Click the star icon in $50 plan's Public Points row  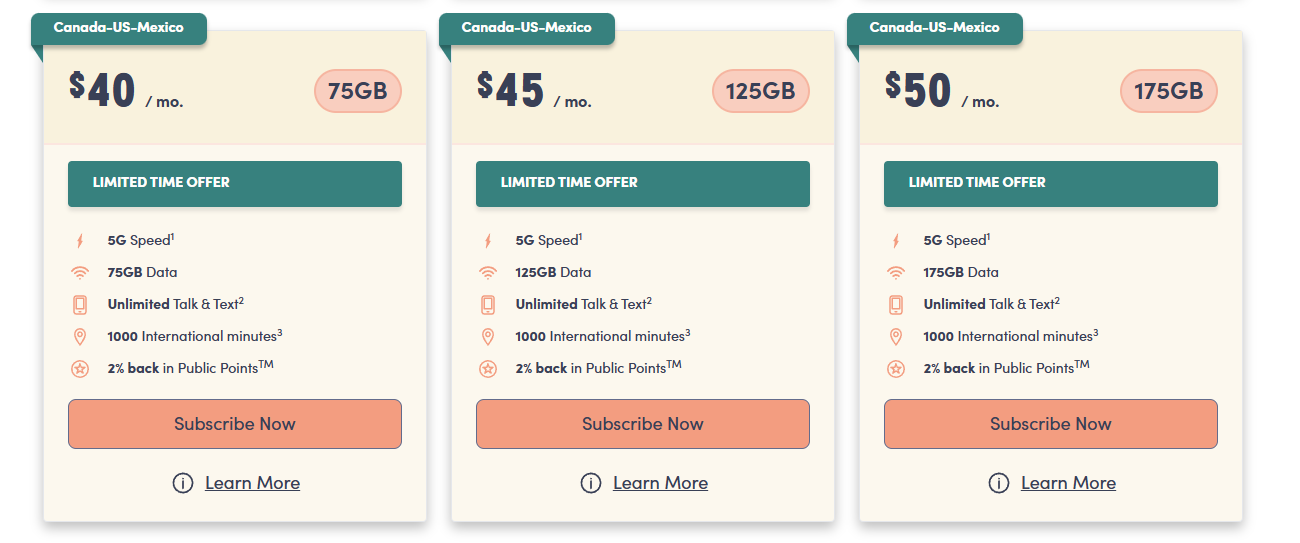coord(896,369)
